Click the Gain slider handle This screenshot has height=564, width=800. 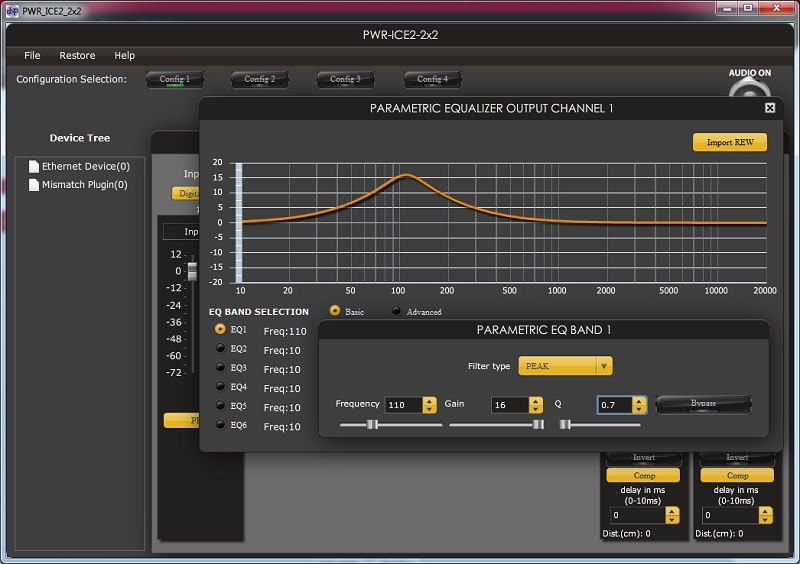pos(538,424)
